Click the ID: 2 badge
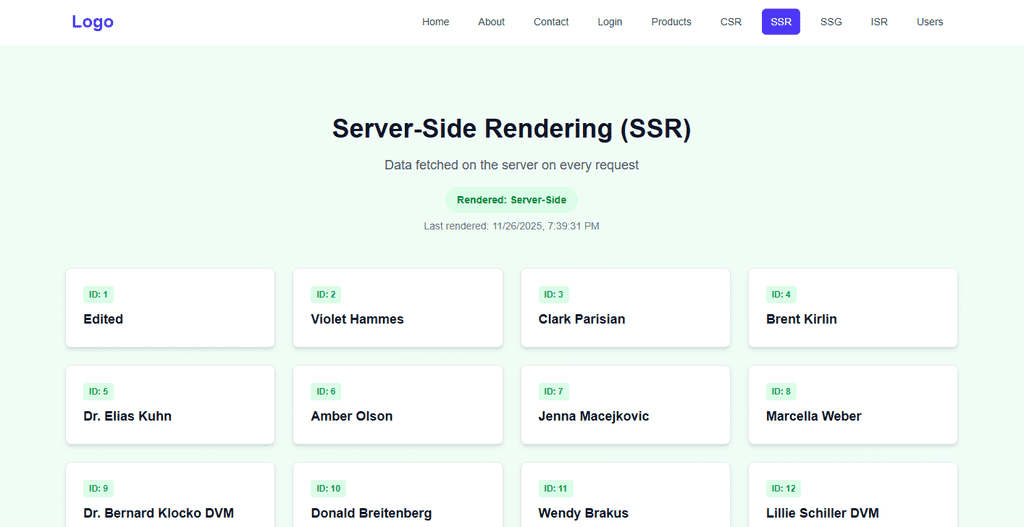The height and width of the screenshot is (527, 1024). coord(326,295)
